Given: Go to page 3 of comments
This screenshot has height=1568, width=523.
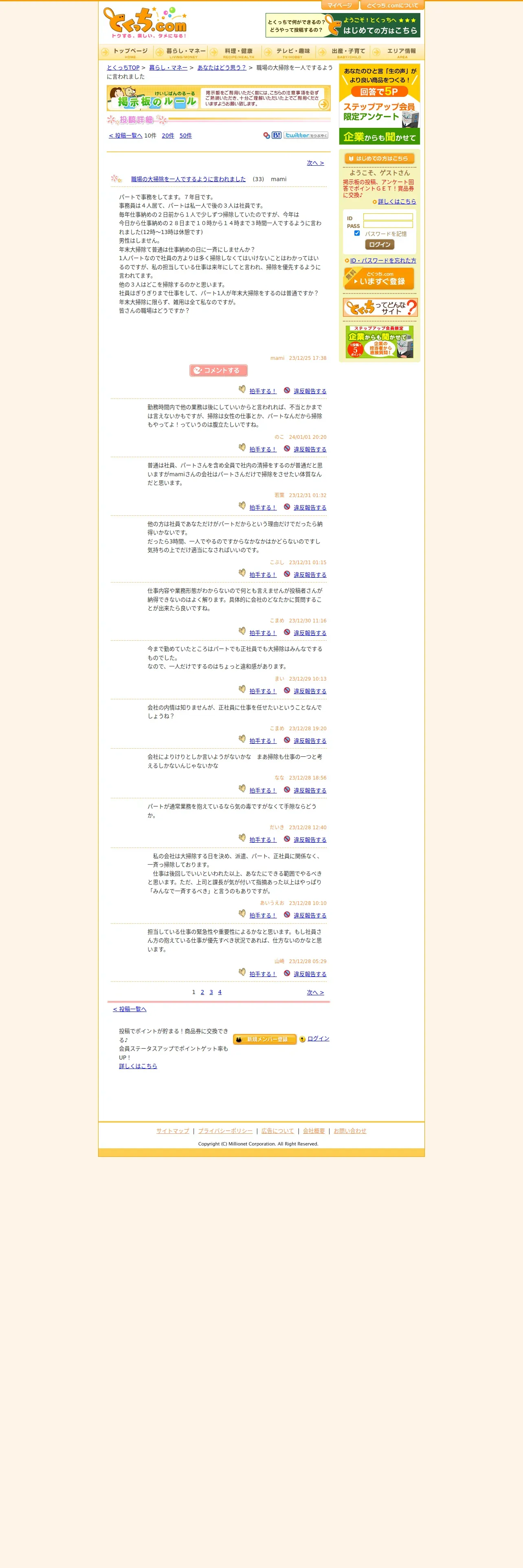Looking at the screenshot, I should click(x=211, y=992).
